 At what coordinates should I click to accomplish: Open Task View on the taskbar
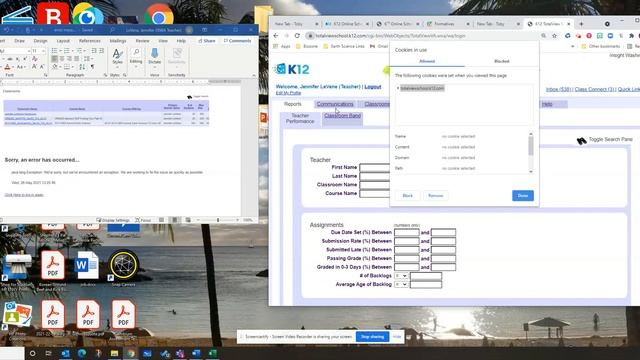click(x=49, y=353)
